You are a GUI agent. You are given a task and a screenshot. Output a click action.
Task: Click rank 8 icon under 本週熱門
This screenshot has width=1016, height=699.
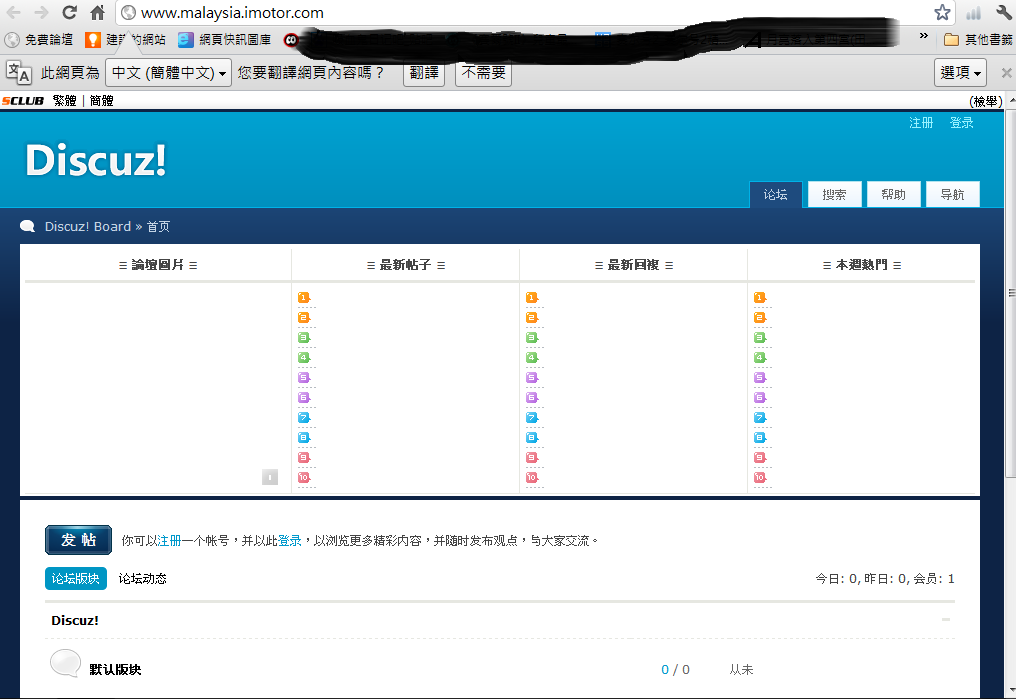click(760, 437)
